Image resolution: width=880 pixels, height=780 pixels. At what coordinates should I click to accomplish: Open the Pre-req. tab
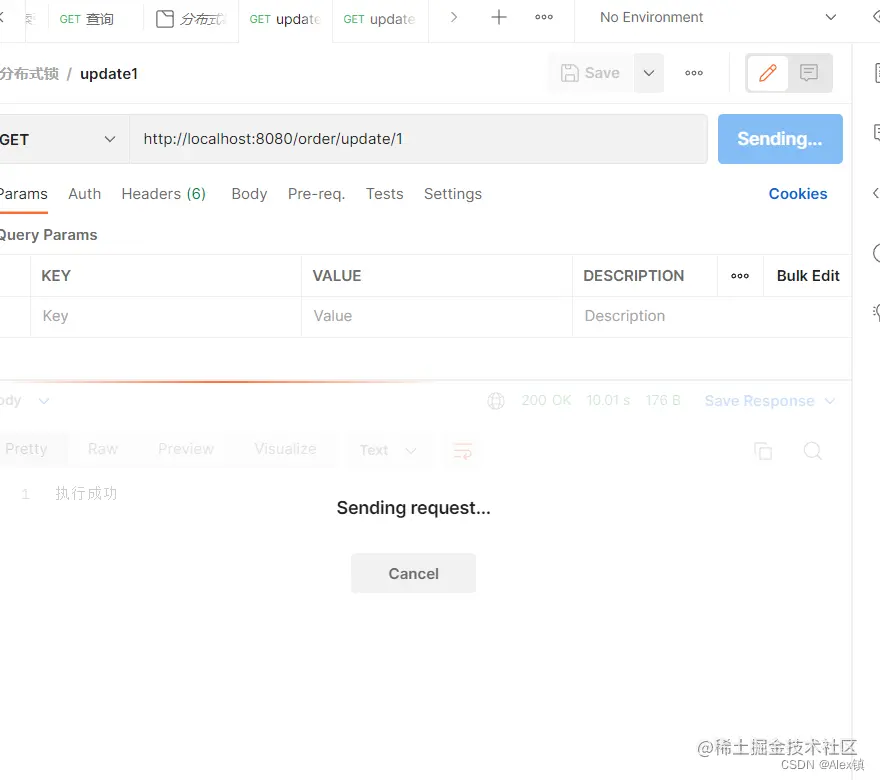[317, 194]
